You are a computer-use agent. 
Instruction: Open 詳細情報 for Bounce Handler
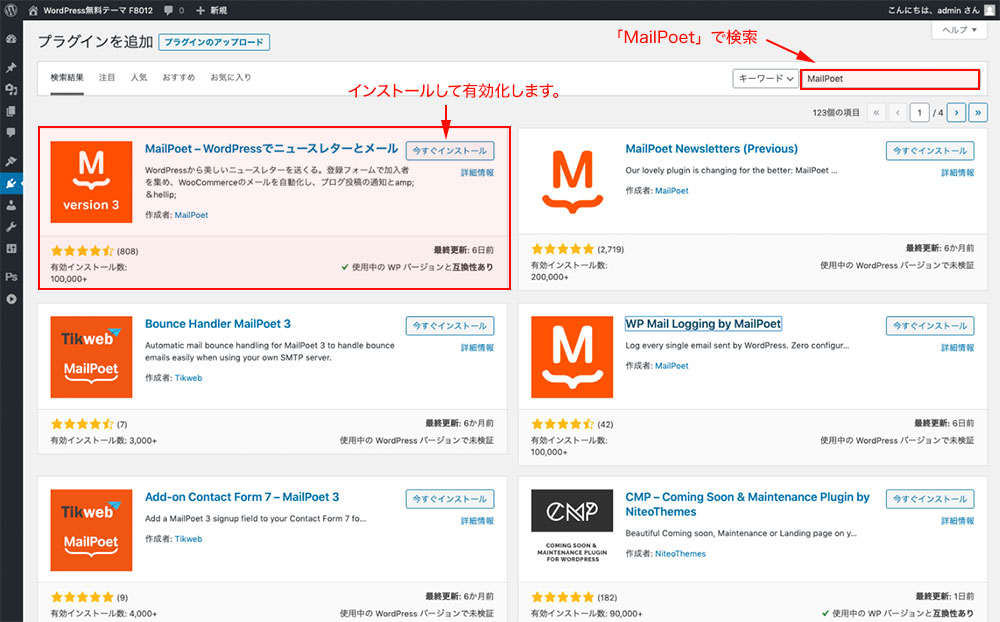point(478,348)
